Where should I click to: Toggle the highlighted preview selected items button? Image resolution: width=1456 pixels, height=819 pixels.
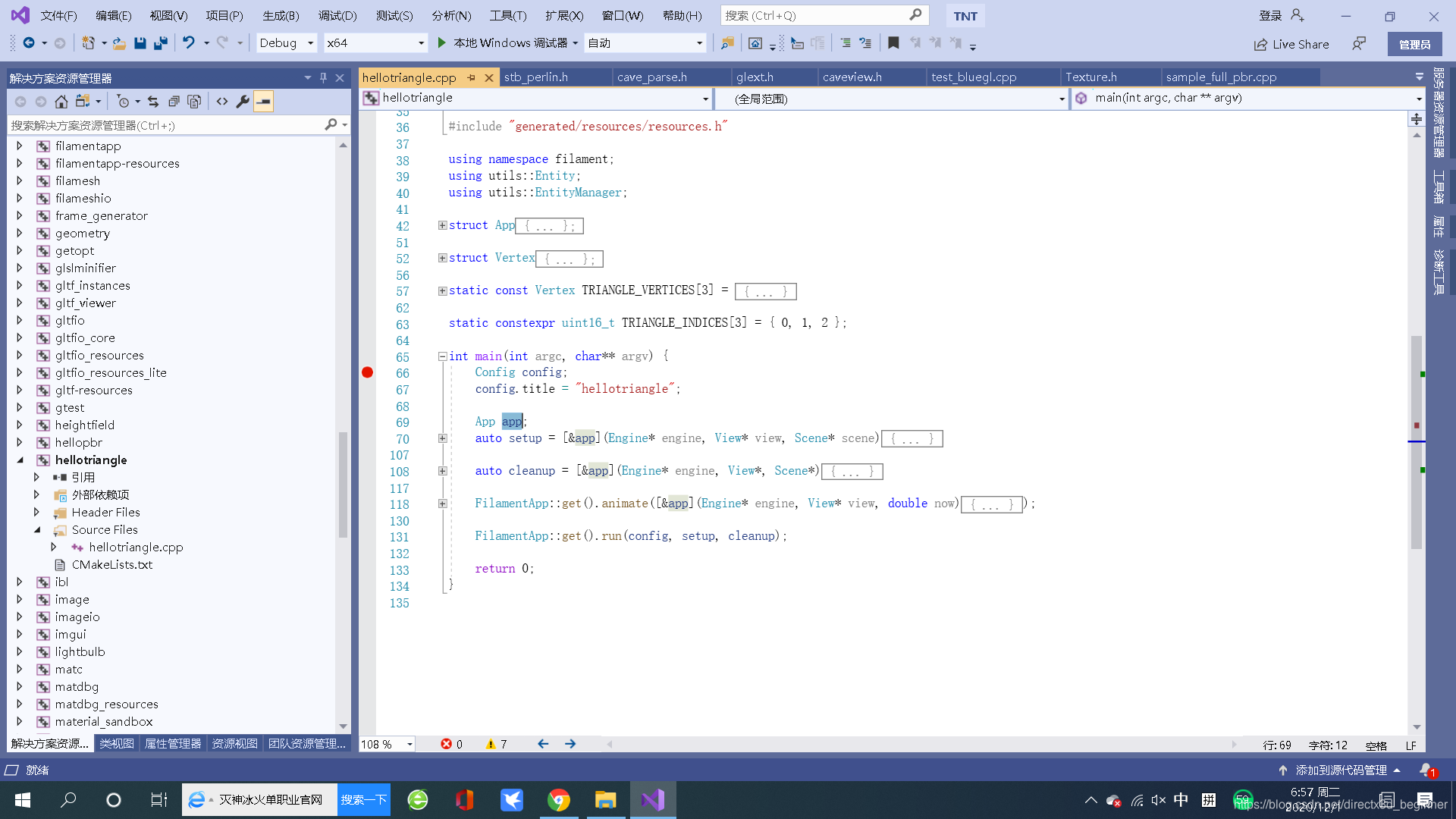click(263, 101)
